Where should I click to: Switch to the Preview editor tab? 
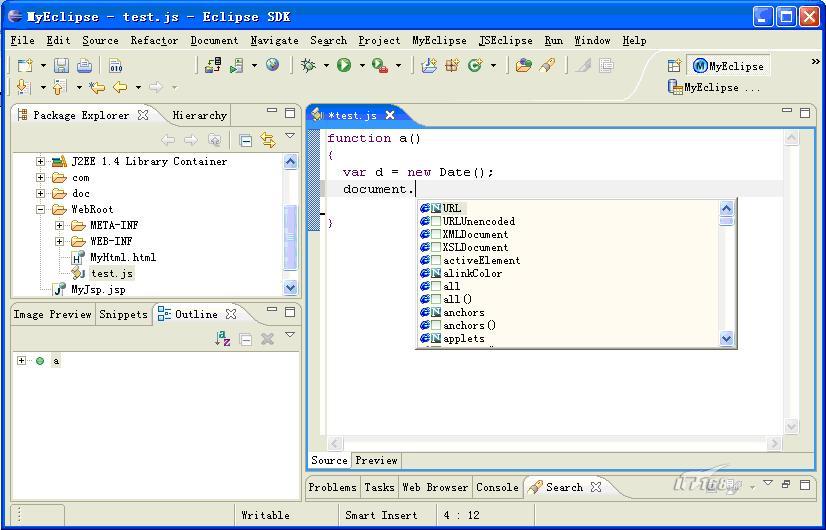point(376,461)
